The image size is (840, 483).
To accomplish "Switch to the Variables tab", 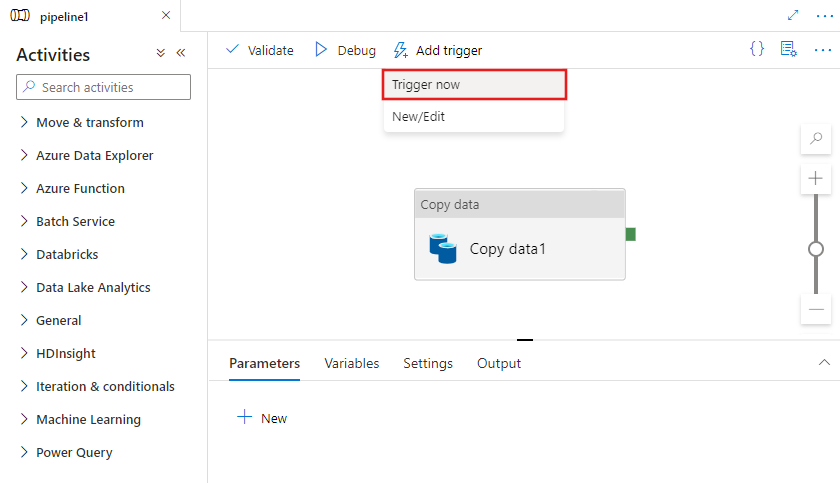I will pos(352,363).
